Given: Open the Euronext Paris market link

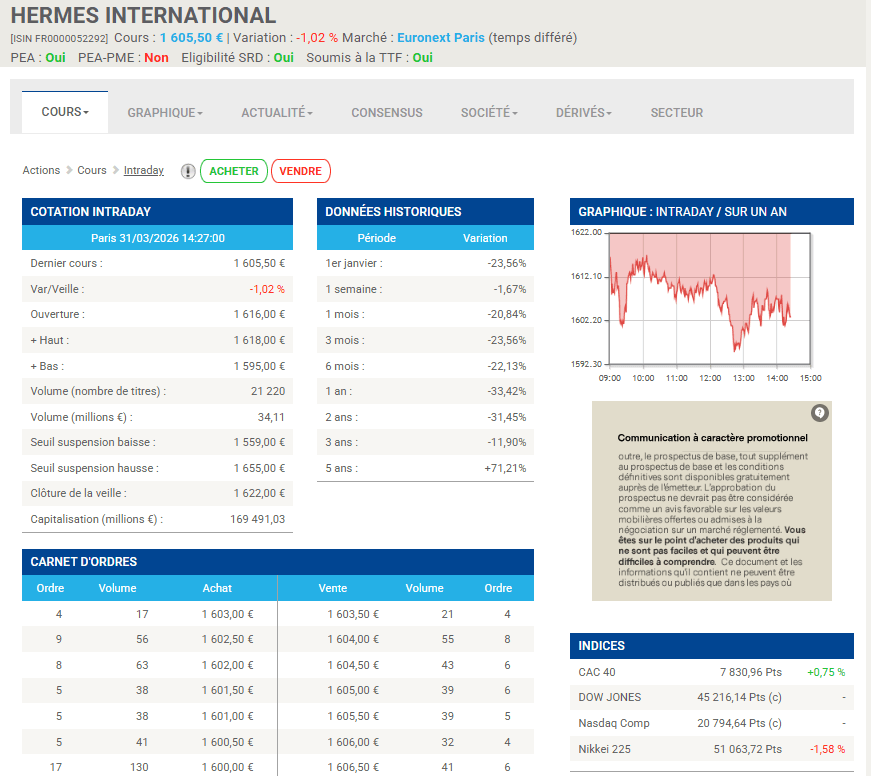Looking at the screenshot, I should pyautogui.click(x=440, y=38).
